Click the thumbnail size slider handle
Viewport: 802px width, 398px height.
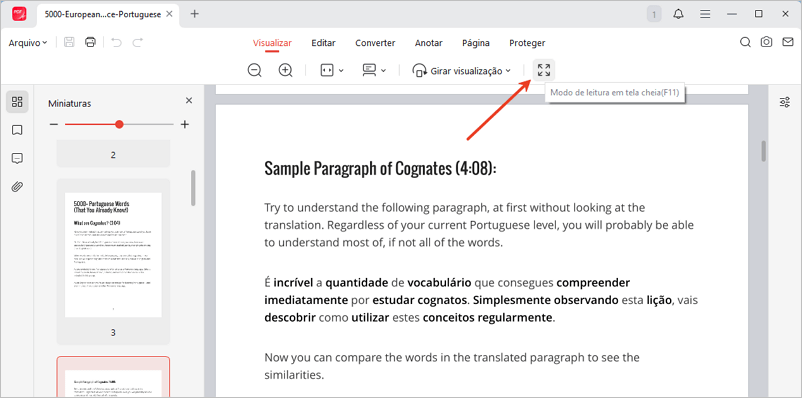pos(119,124)
